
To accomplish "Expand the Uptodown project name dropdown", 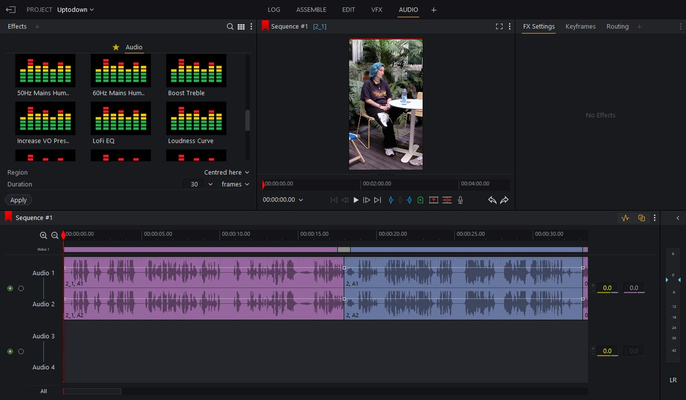I will [75, 9].
